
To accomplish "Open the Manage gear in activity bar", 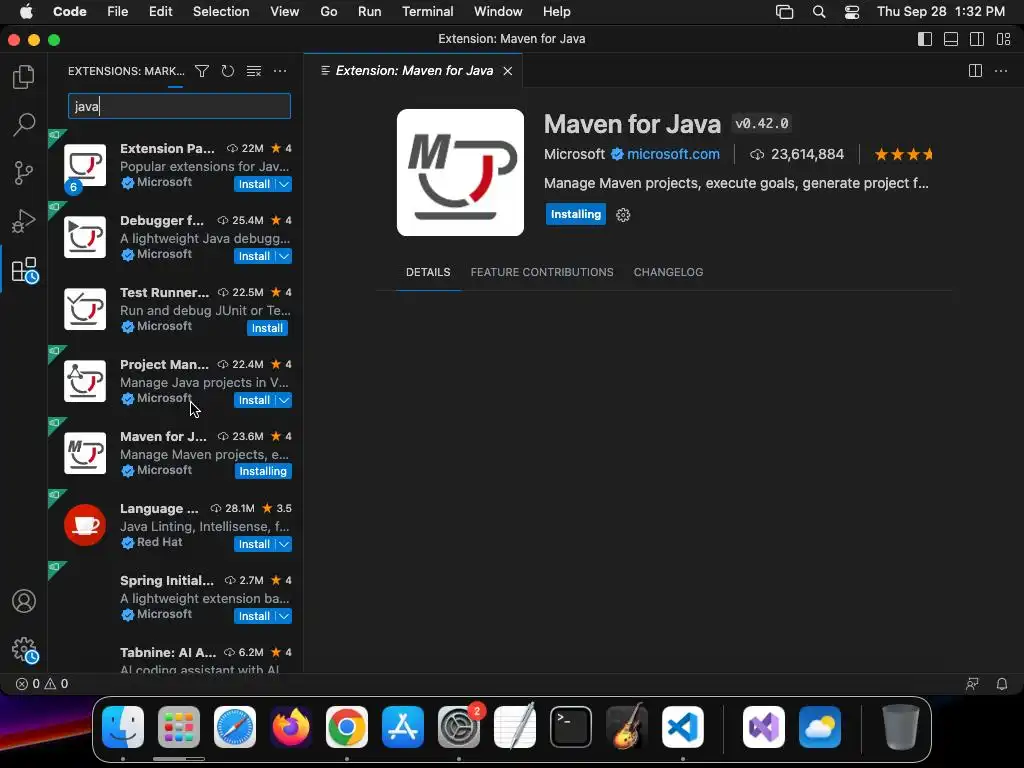I will pos(25,650).
